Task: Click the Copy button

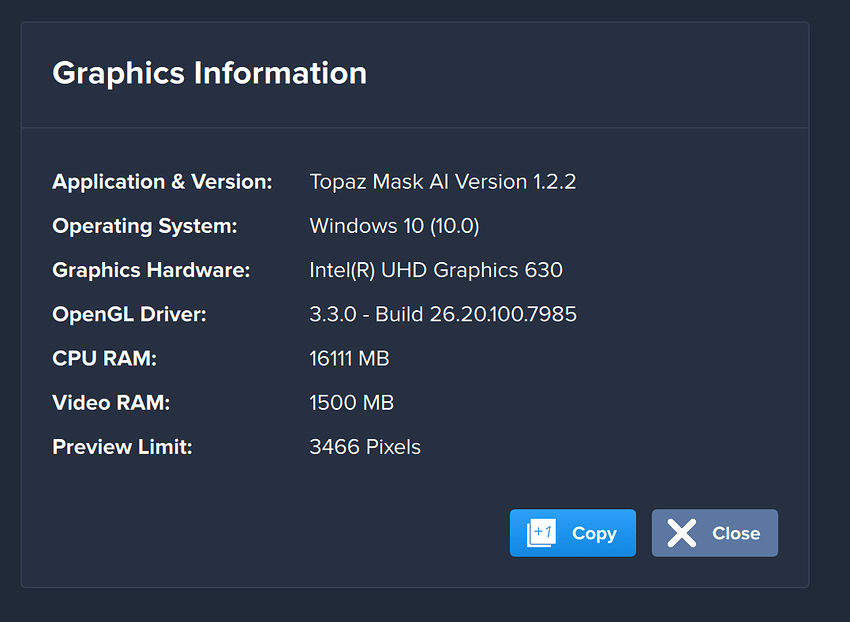Action: coord(572,533)
